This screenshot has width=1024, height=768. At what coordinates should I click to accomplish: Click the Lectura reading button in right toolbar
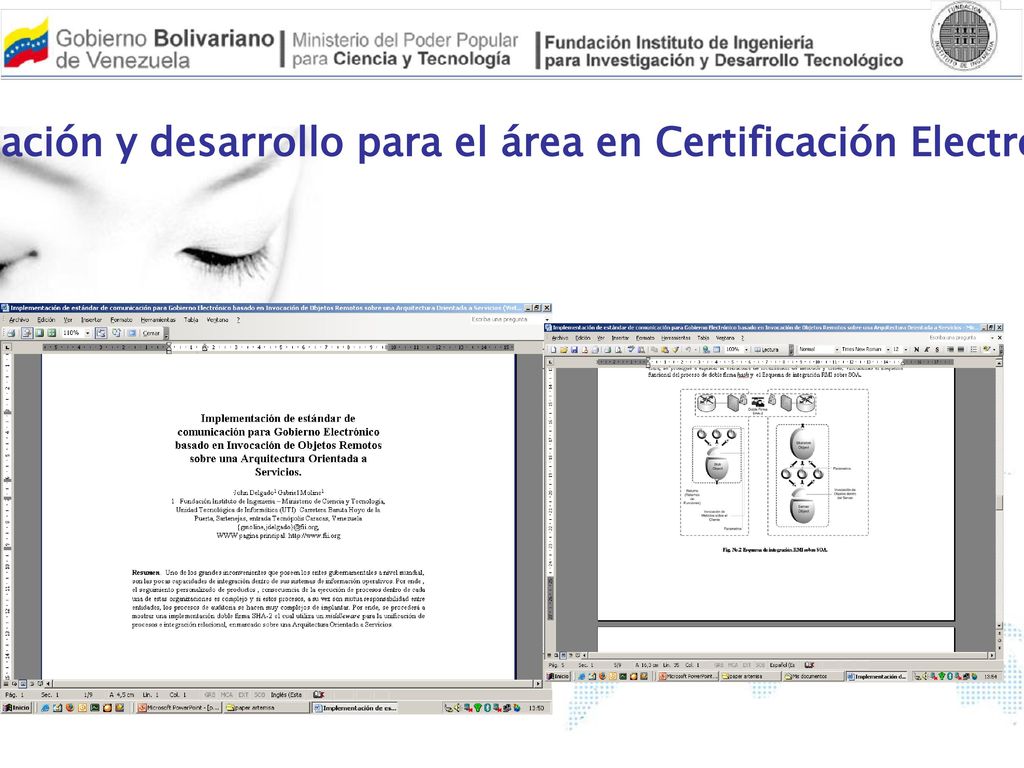point(767,349)
